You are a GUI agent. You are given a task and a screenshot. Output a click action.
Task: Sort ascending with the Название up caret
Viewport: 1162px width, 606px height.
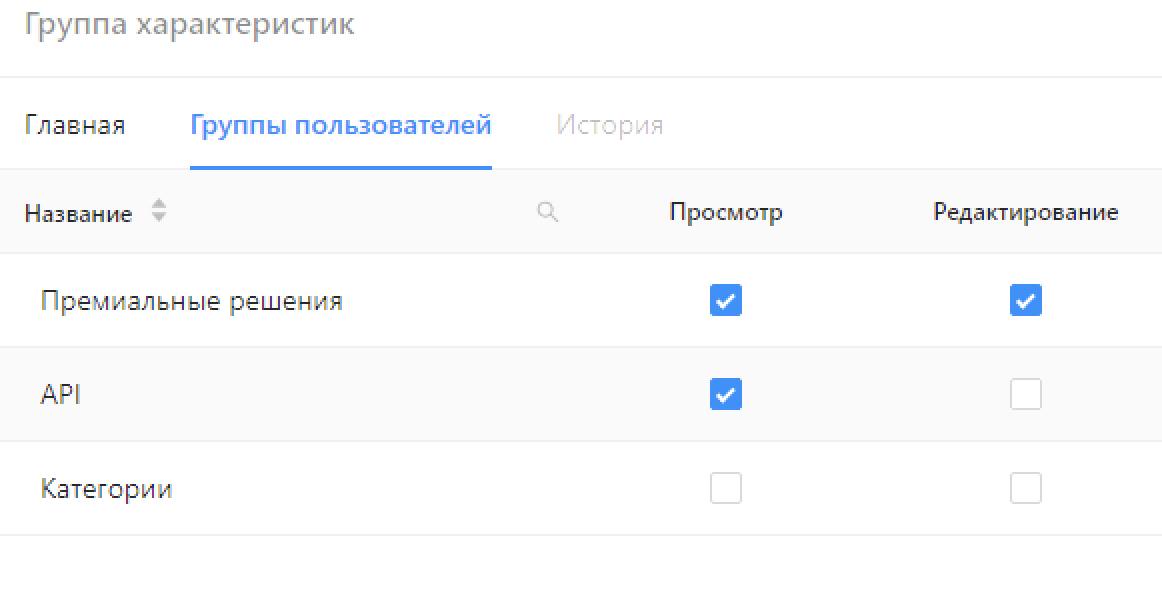click(x=159, y=205)
